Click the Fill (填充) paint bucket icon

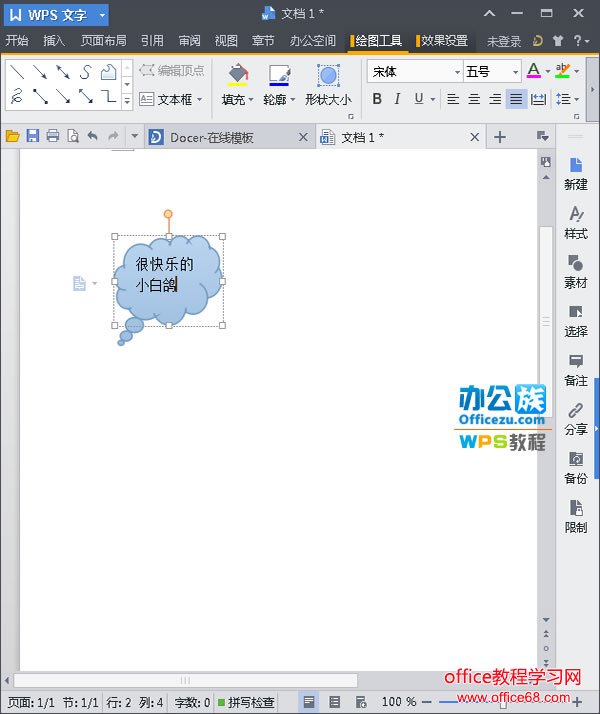tap(237, 75)
